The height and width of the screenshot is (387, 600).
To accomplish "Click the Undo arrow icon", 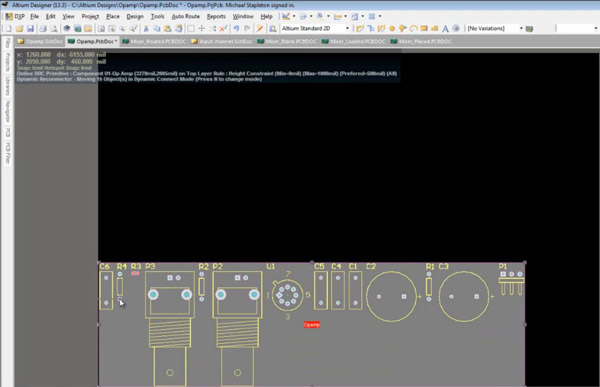I will click(x=236, y=28).
